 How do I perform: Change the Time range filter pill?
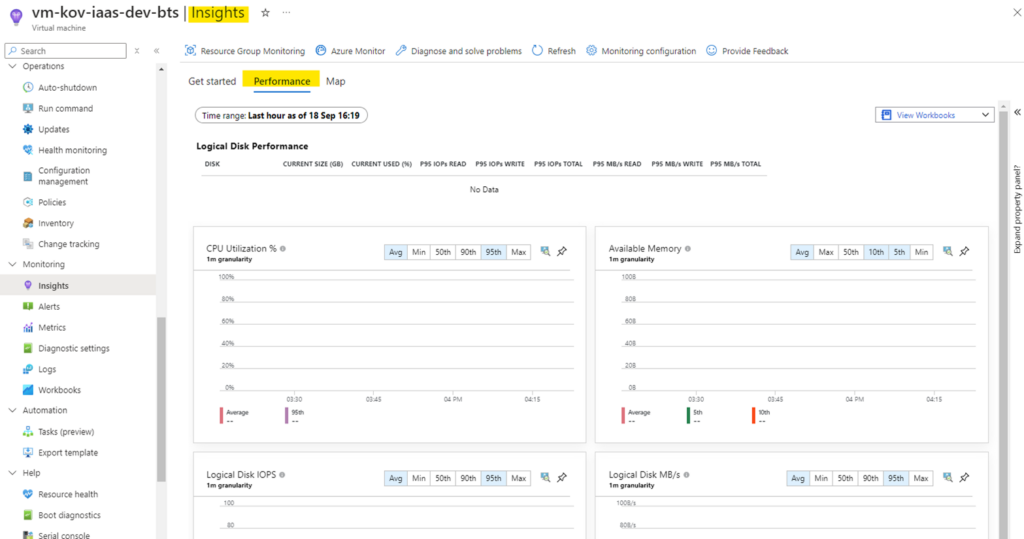[281, 116]
